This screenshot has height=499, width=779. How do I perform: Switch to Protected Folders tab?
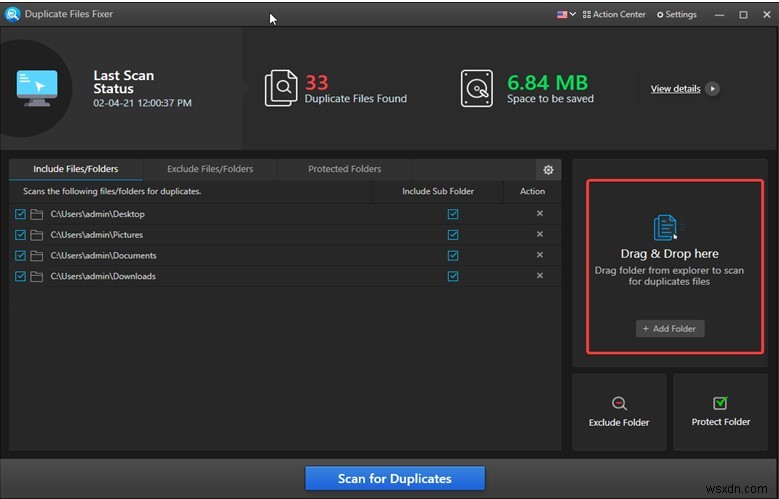(x=345, y=169)
